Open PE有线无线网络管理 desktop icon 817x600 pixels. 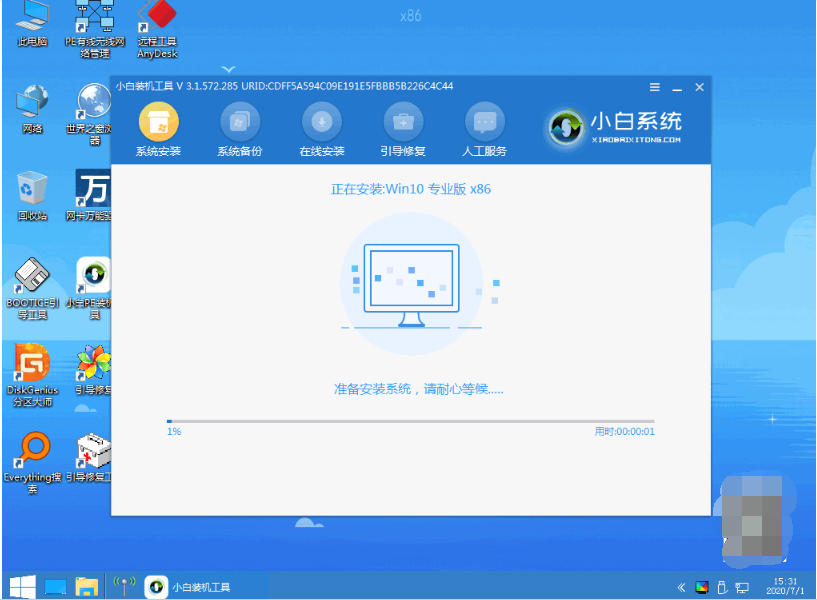click(x=95, y=30)
